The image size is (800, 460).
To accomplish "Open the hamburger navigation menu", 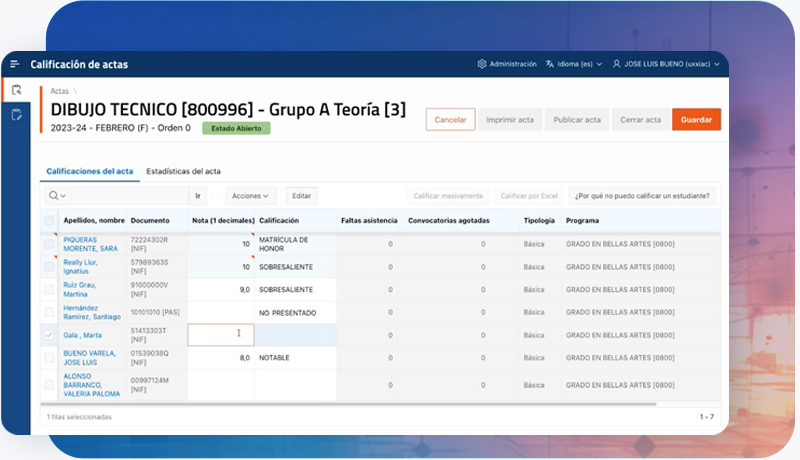I will [x=15, y=65].
